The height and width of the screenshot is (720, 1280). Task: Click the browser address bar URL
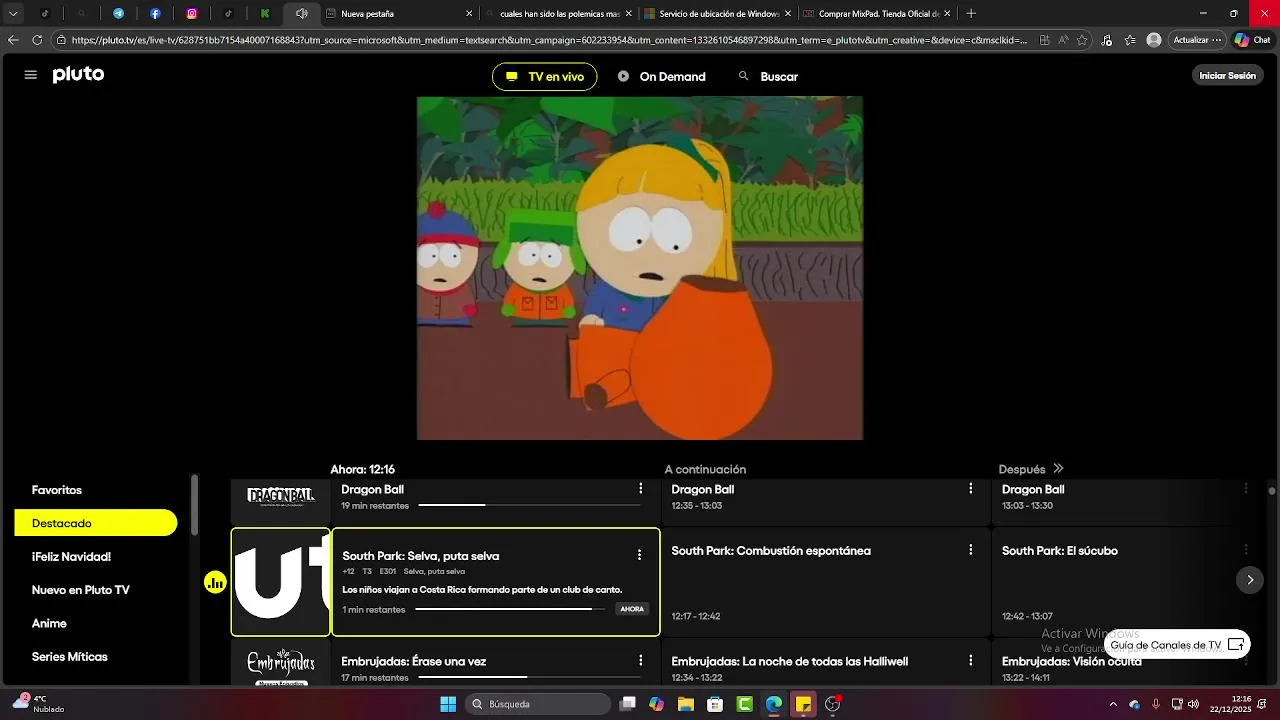pos(548,40)
